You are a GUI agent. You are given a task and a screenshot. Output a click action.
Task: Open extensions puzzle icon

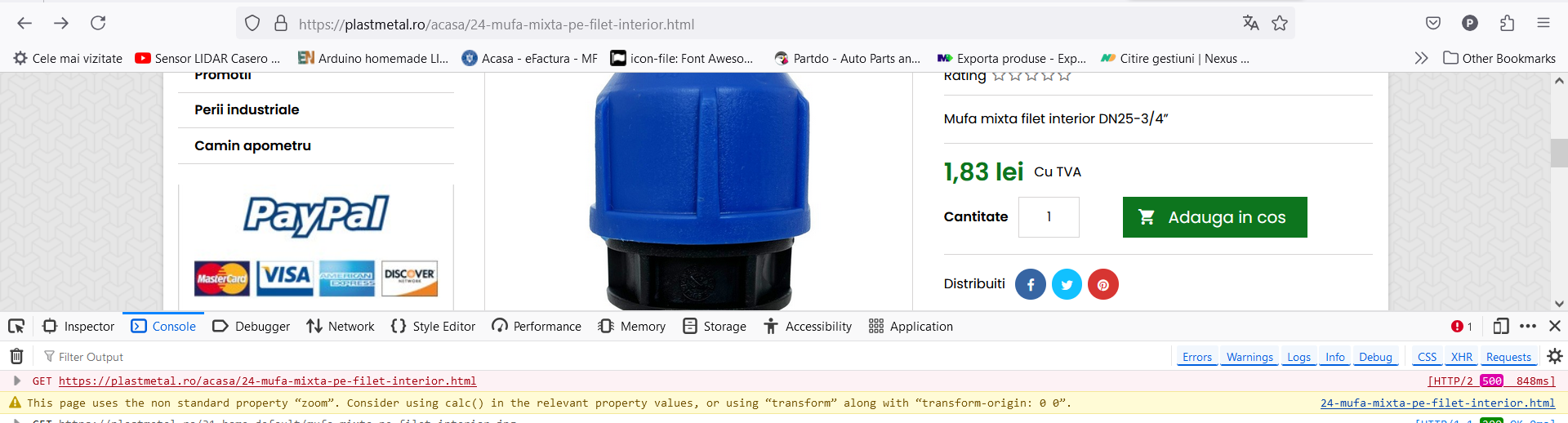pos(1507,23)
